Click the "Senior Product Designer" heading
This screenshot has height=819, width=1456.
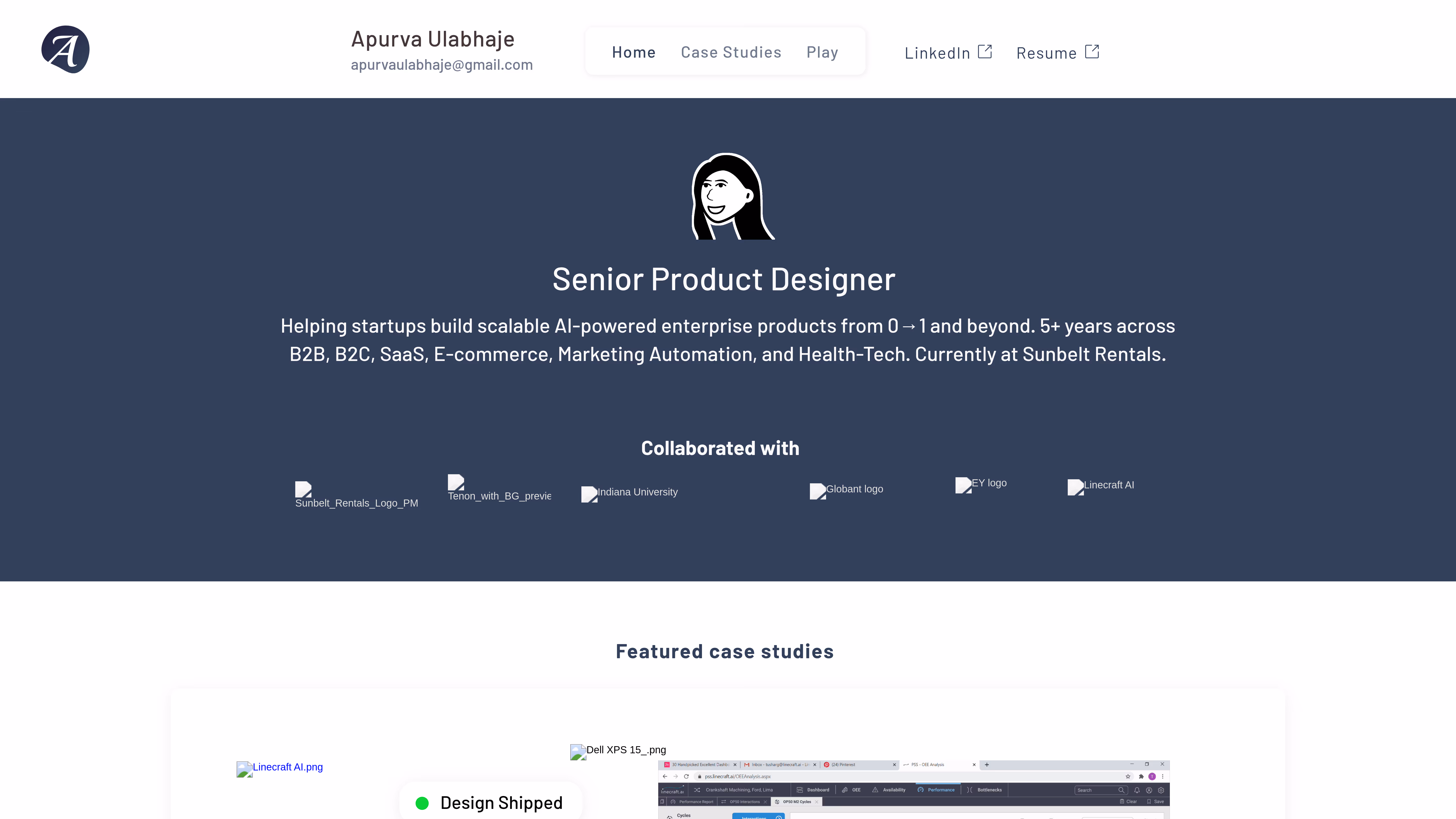724,279
